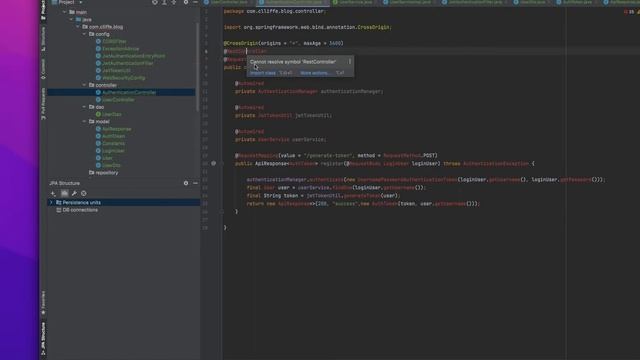Open the error count indicator in the editor

629,12
